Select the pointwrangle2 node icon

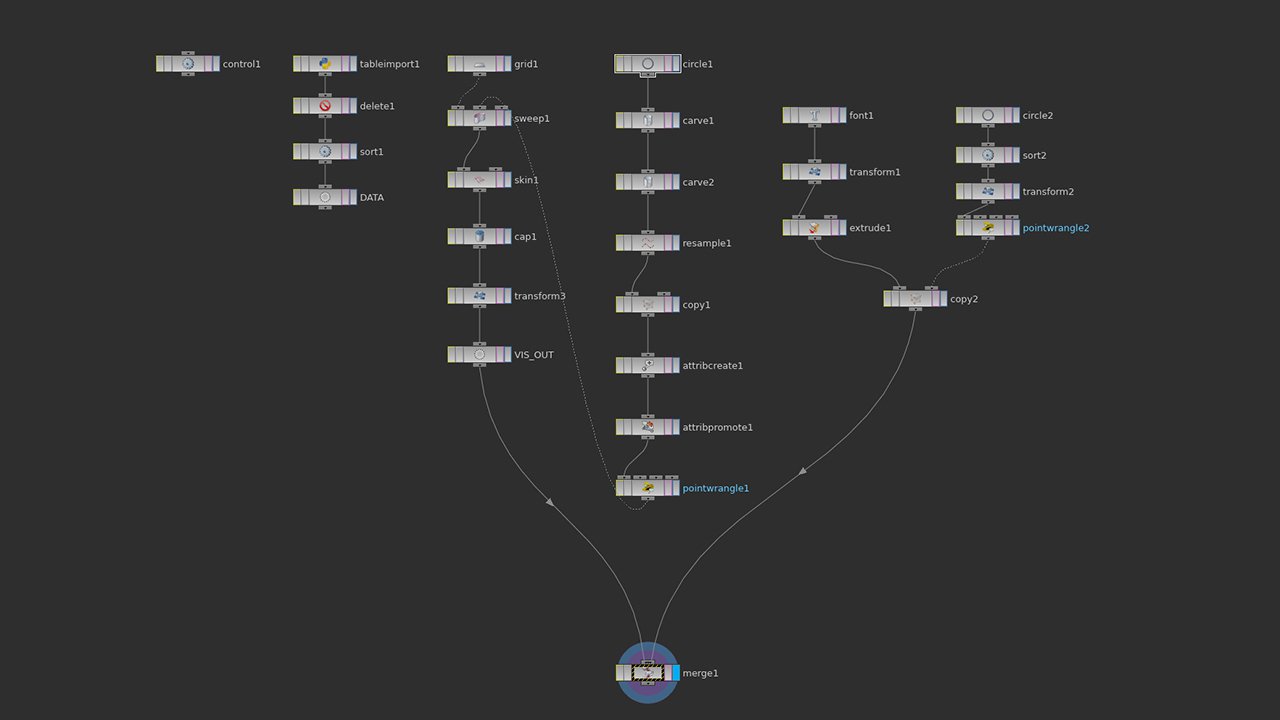pyautogui.click(x=988, y=228)
